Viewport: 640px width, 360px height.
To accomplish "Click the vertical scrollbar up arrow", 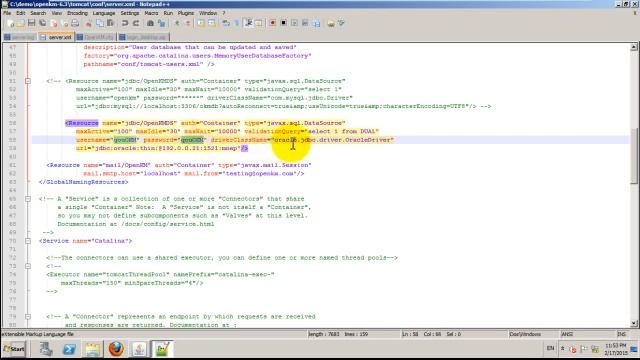I will 633,47.
